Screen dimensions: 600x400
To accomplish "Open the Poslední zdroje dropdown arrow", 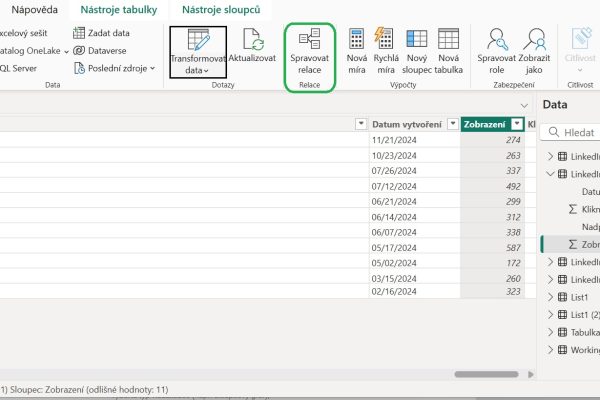I will pos(152,68).
